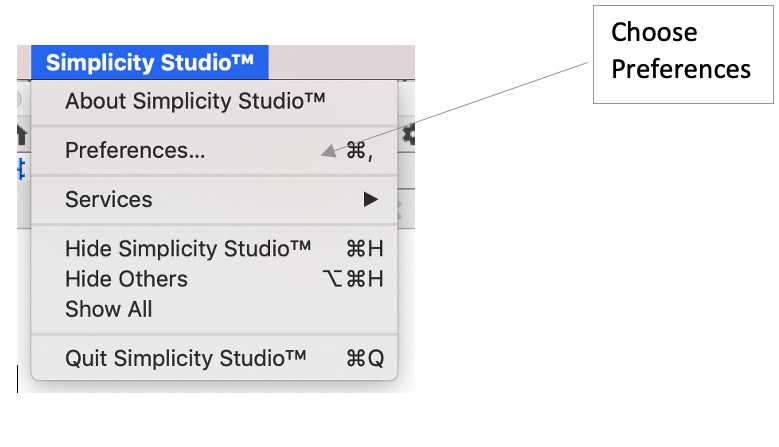Choose Show All
The width and height of the screenshot is (779, 447).
coord(109,309)
